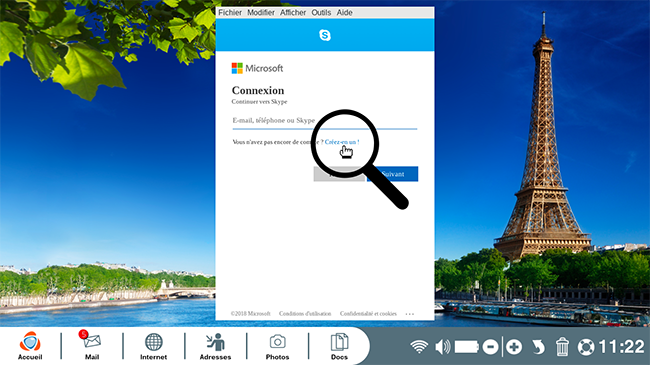Click the Continuer vers Skype text

[260, 102]
